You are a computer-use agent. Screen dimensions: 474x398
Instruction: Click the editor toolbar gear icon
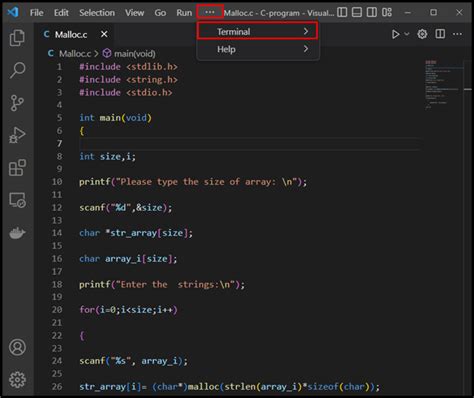point(422,34)
